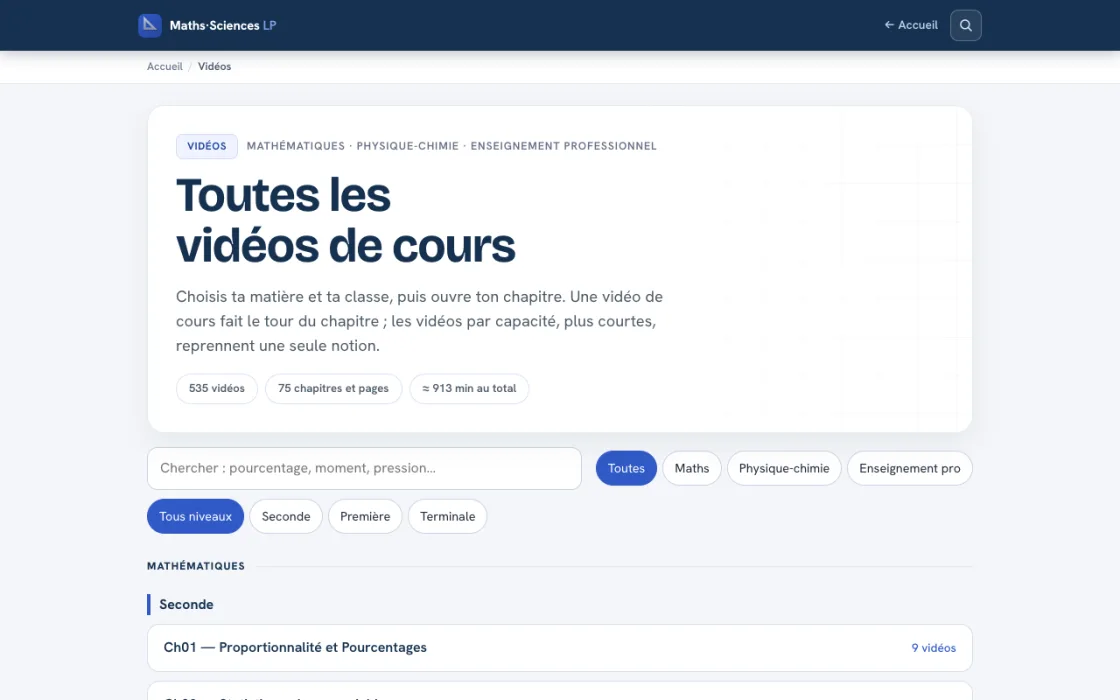Screen dimensions: 1120x700
Task: Filter by Enseignement pro subject
Action: pyautogui.click(x=909, y=469)
